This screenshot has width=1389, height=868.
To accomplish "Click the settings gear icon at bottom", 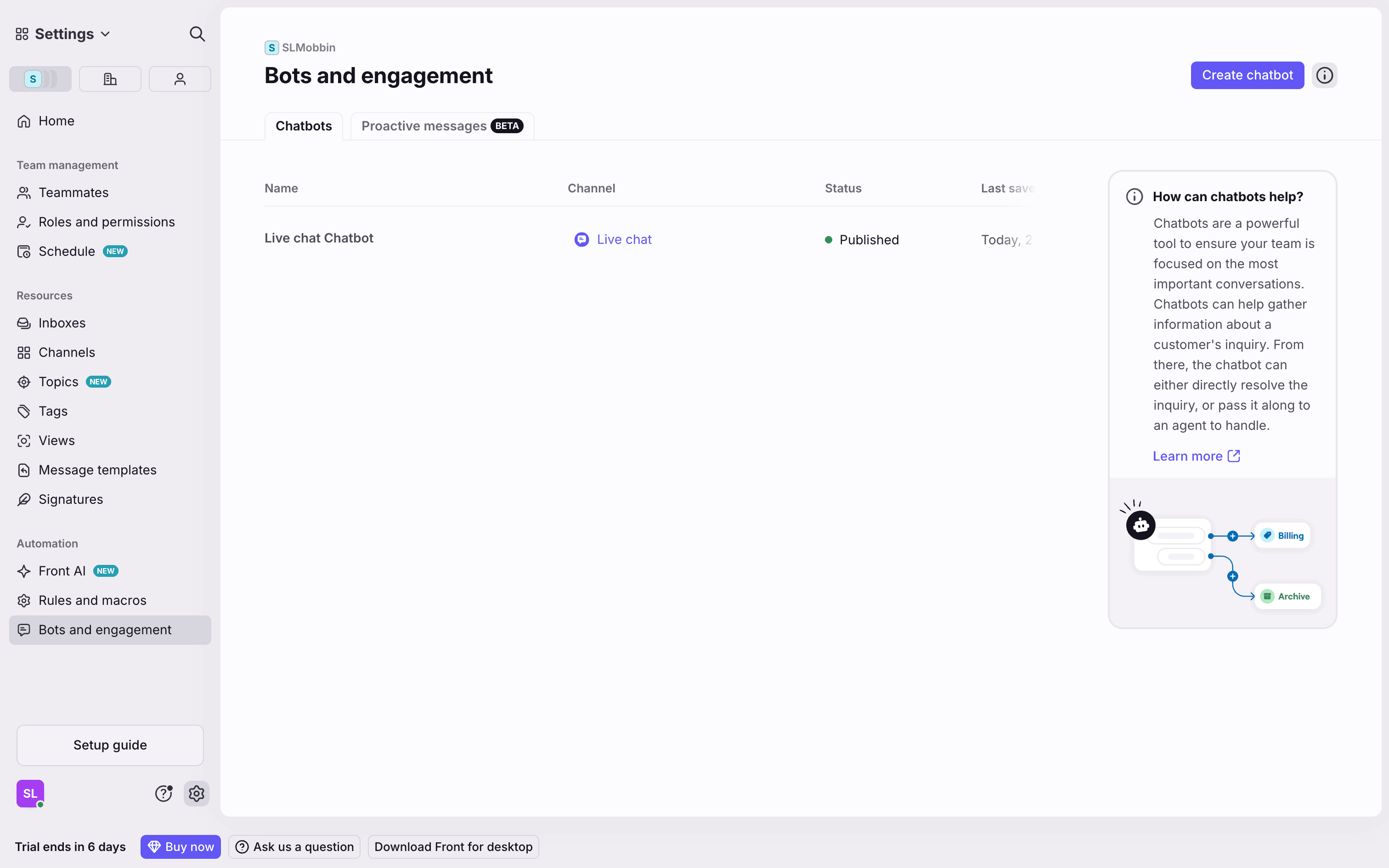I will tap(196, 794).
